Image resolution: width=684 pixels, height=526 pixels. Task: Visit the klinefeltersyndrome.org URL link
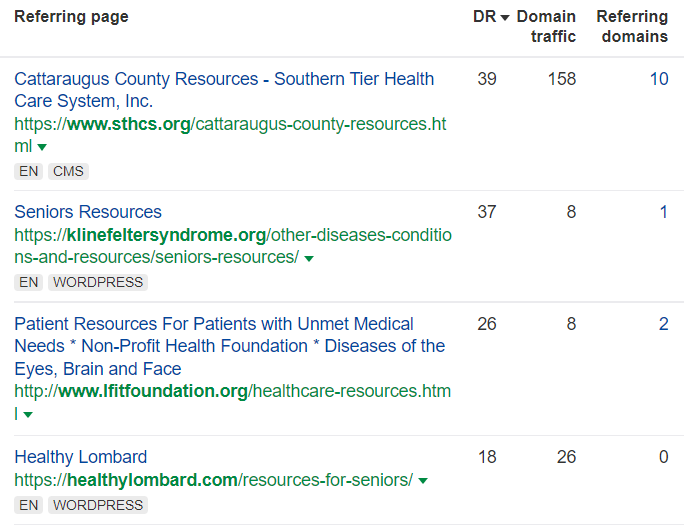coord(232,235)
